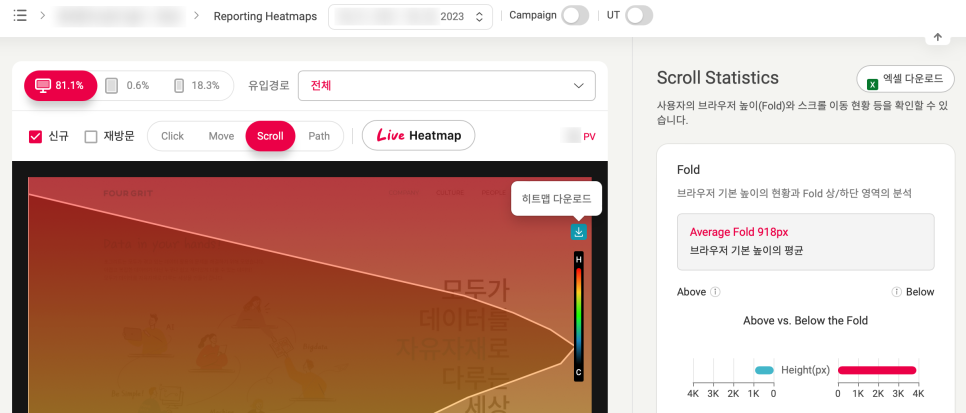Viewport: 966px width, 413px height.
Task: Open the 유입경로 전체 dropdown
Action: point(447,86)
